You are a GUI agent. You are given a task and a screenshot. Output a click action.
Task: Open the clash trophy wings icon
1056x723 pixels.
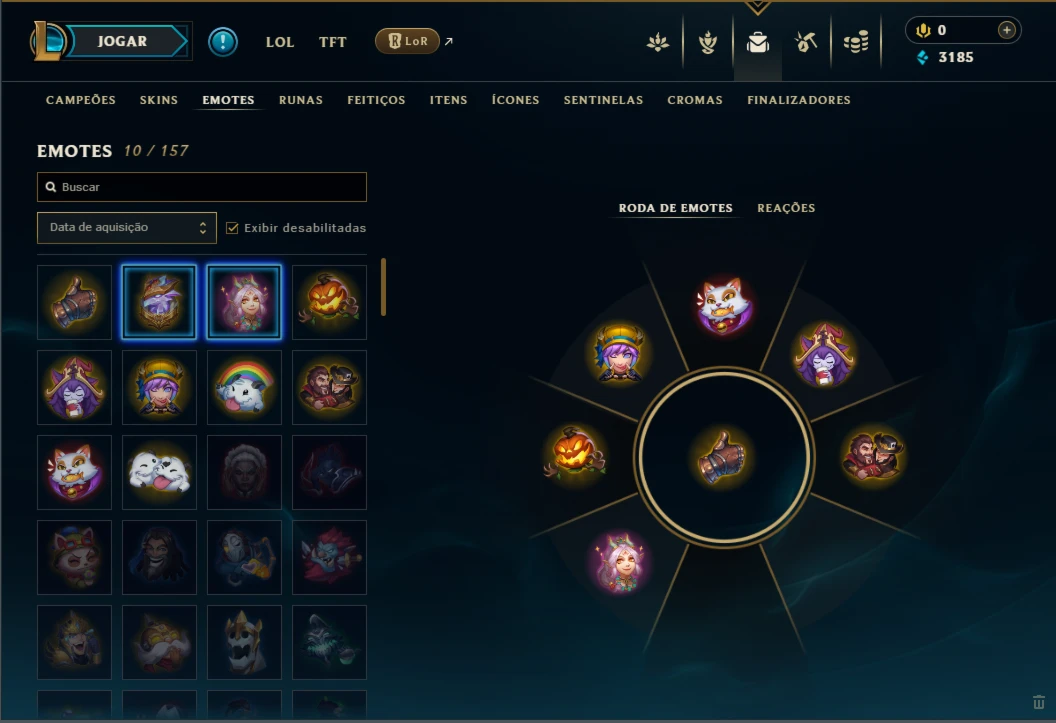(708, 42)
